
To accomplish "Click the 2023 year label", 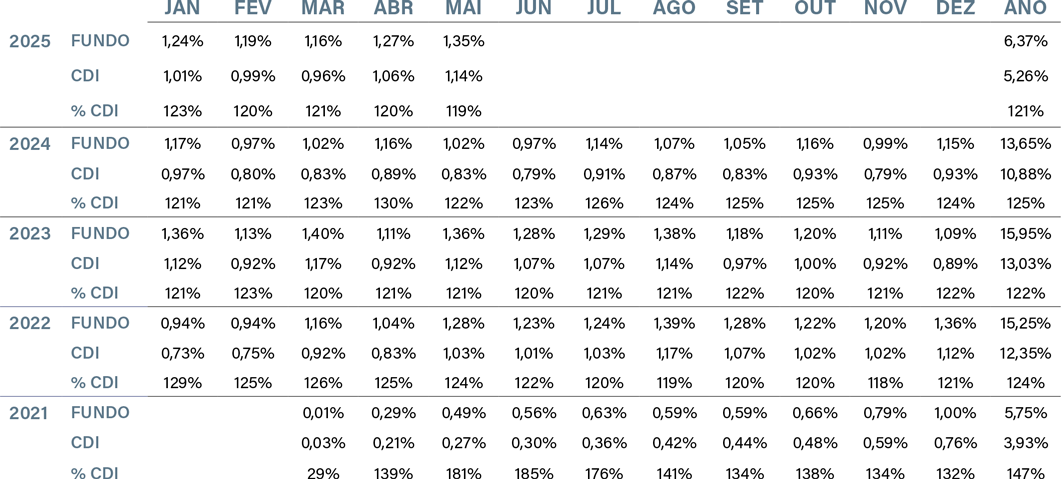I will [30, 234].
